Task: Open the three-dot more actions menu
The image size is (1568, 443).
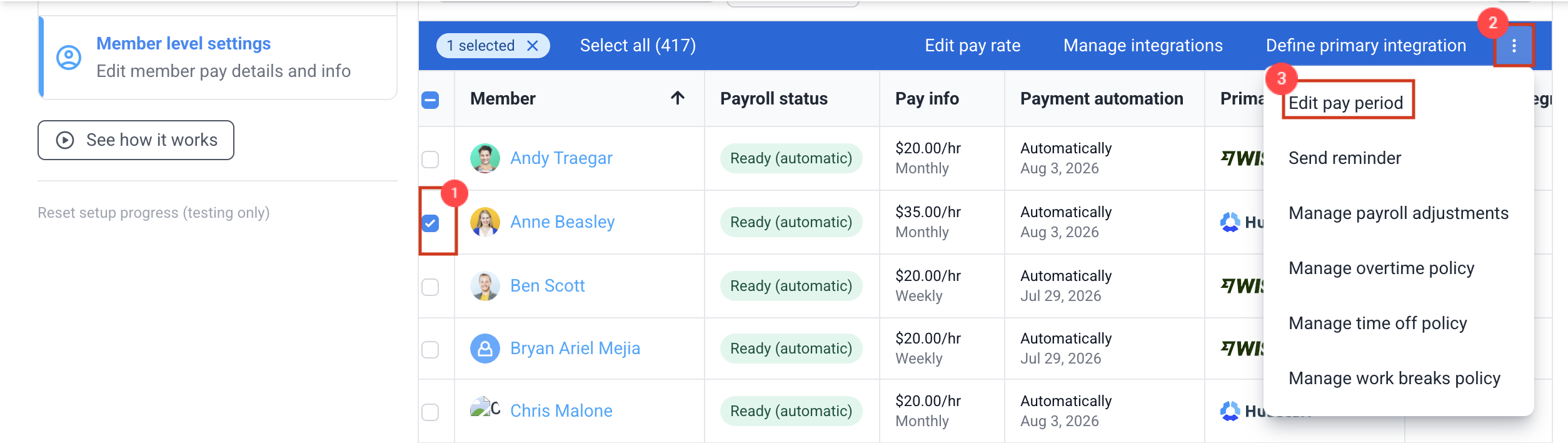Action: pyautogui.click(x=1514, y=46)
